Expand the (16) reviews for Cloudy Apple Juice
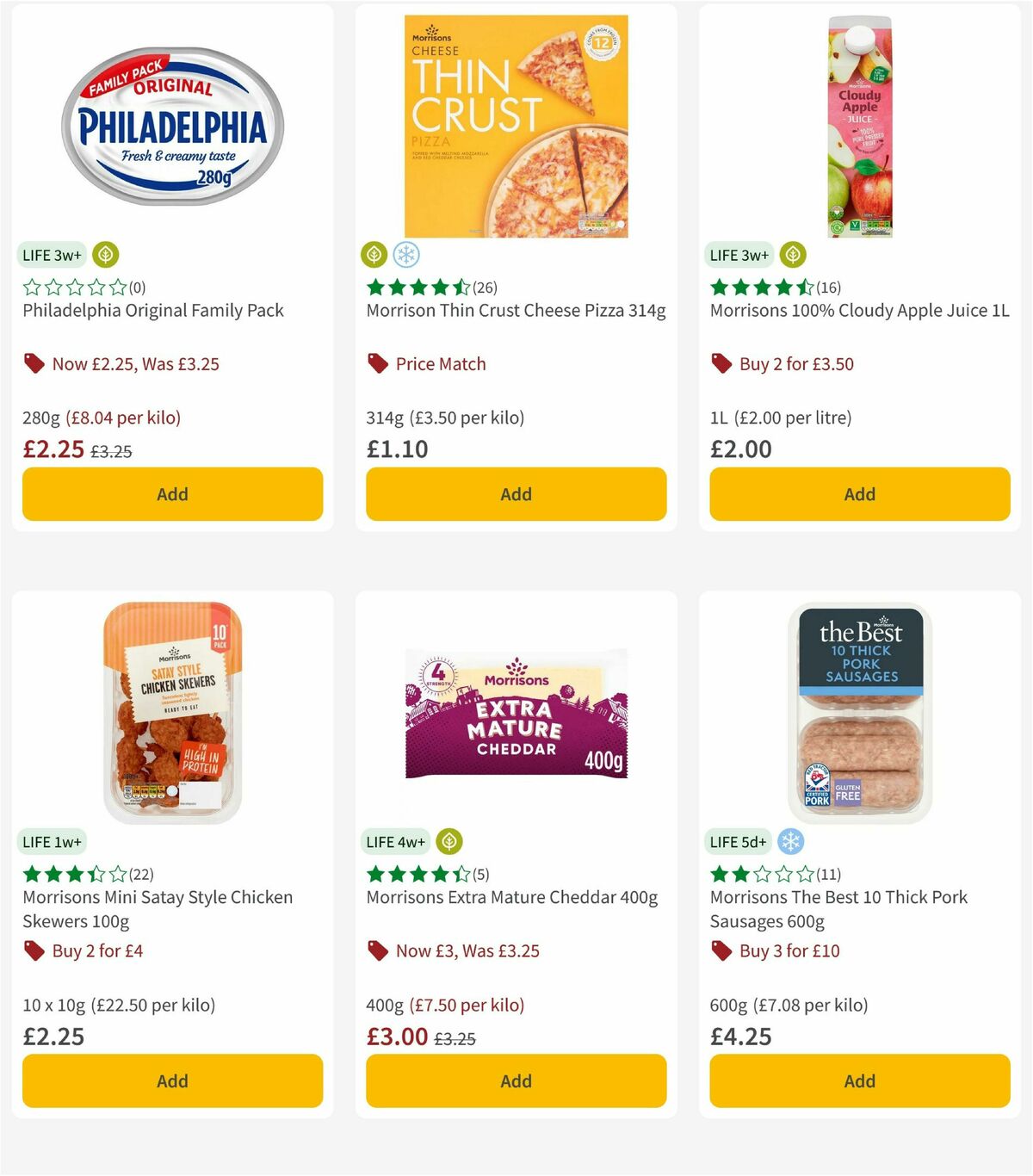The height and width of the screenshot is (1176, 1033). tap(826, 289)
